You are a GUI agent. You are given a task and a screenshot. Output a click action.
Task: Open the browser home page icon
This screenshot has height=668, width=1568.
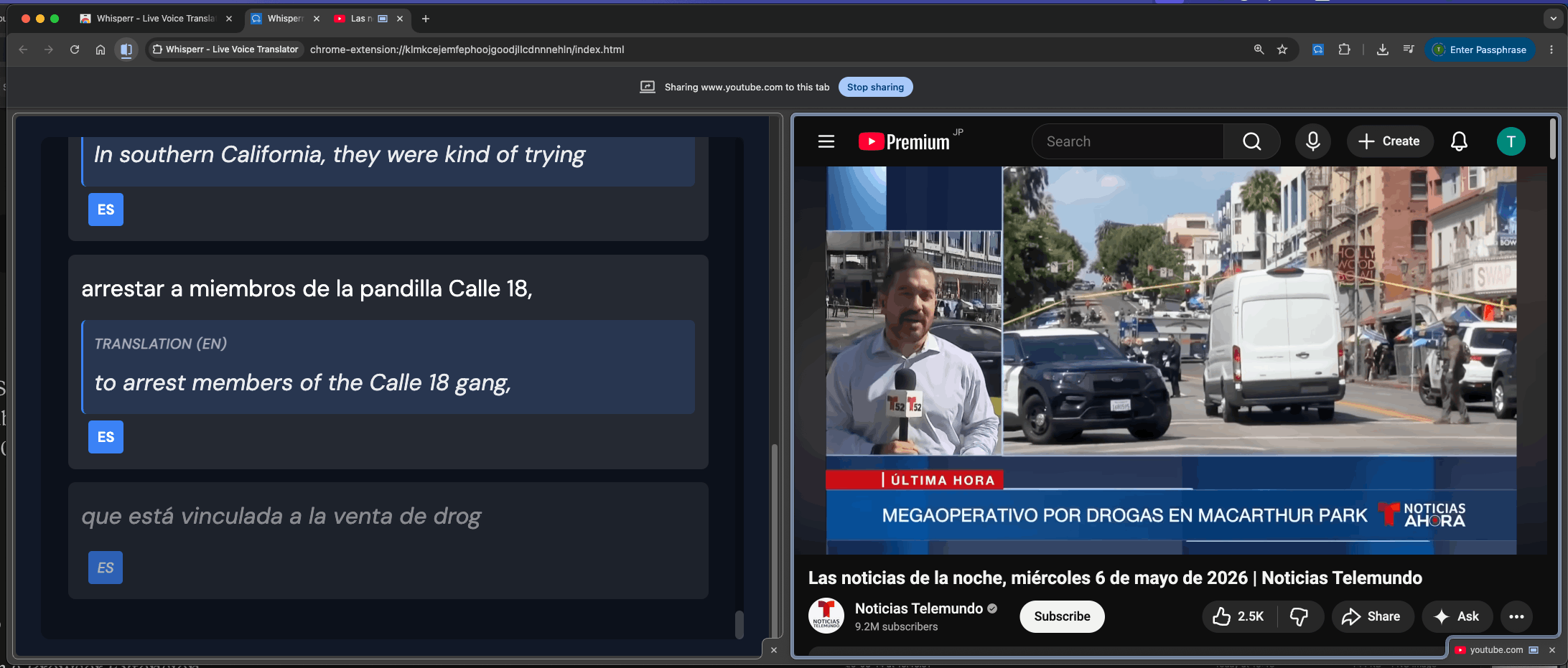101,50
